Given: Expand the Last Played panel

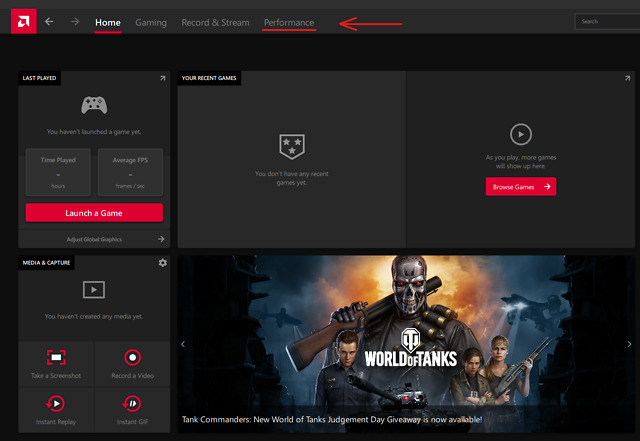Looking at the screenshot, I should [x=162, y=78].
